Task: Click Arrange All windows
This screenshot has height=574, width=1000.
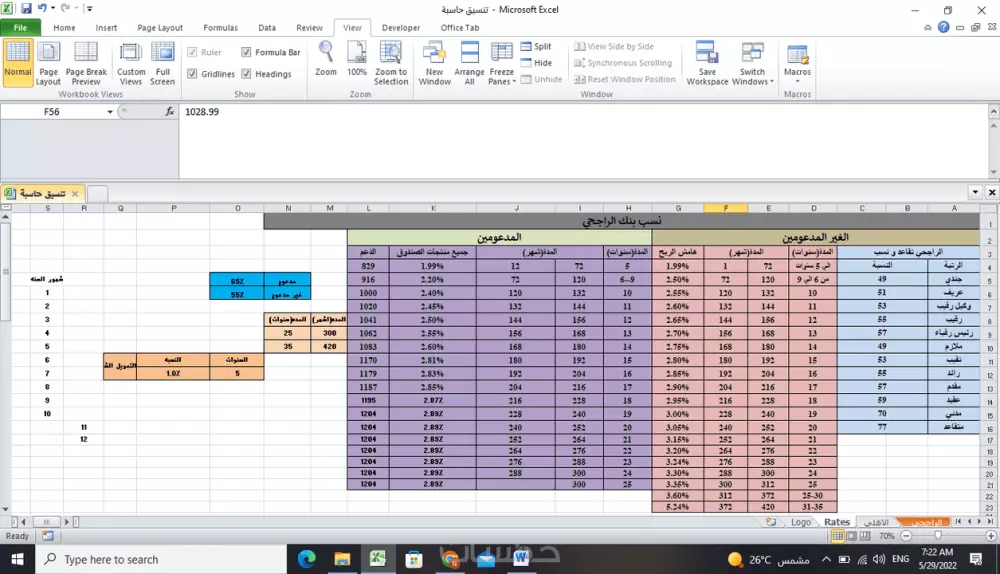Action: [x=469, y=63]
